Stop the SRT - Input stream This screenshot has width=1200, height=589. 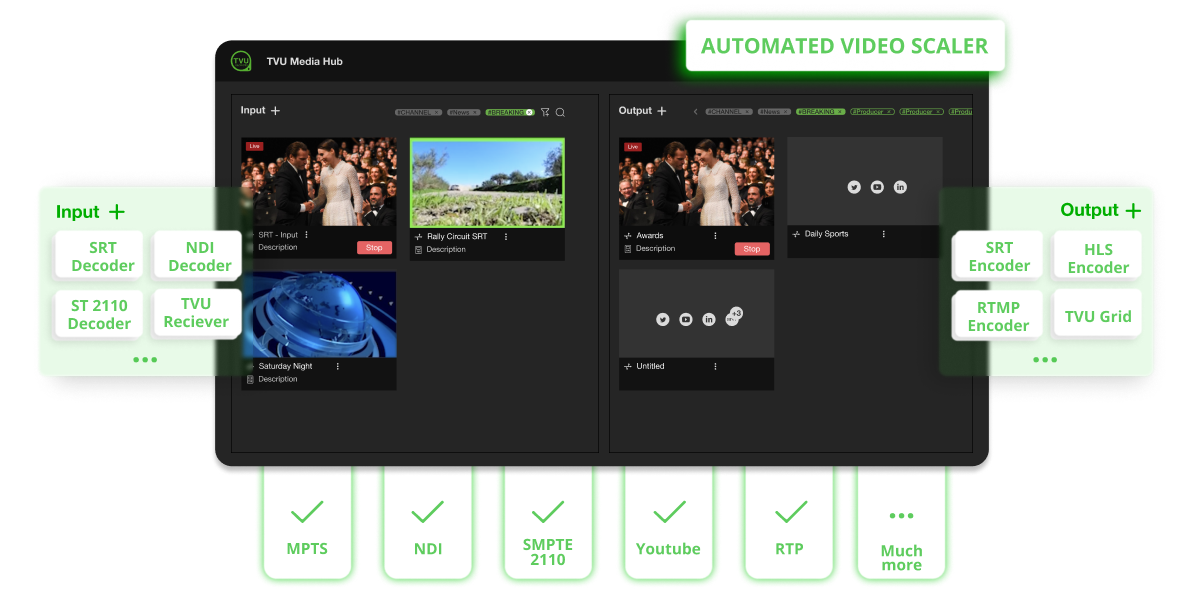(374, 247)
